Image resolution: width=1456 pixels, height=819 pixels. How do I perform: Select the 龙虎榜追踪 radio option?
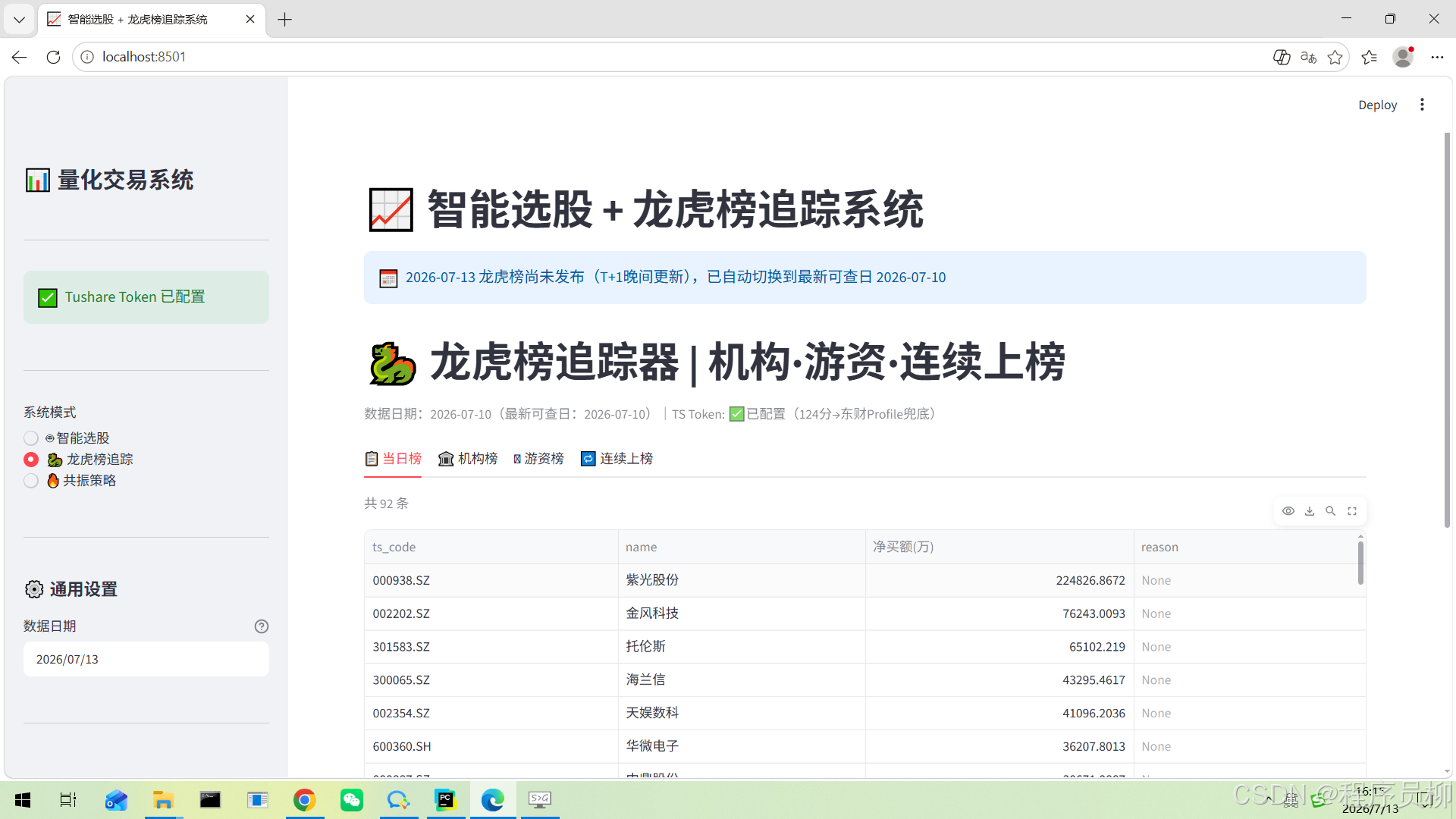78,460
